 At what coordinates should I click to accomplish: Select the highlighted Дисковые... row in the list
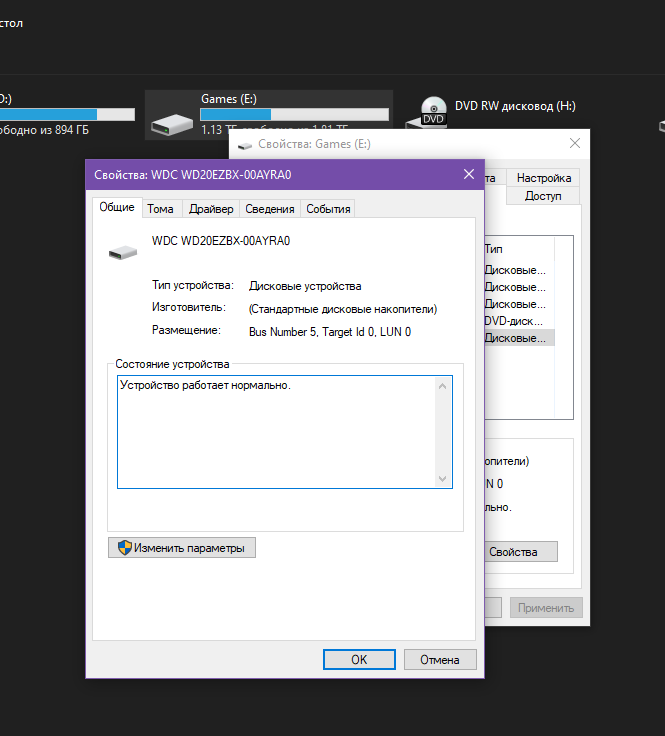click(519, 338)
